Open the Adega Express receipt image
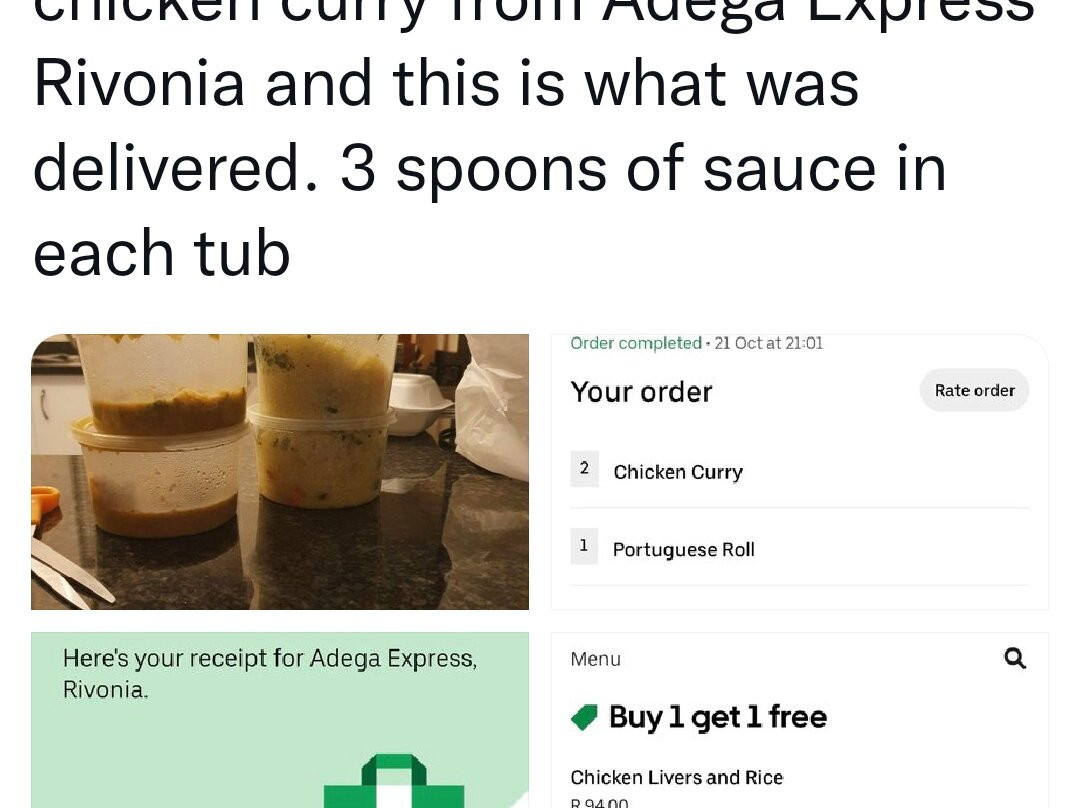 point(280,720)
